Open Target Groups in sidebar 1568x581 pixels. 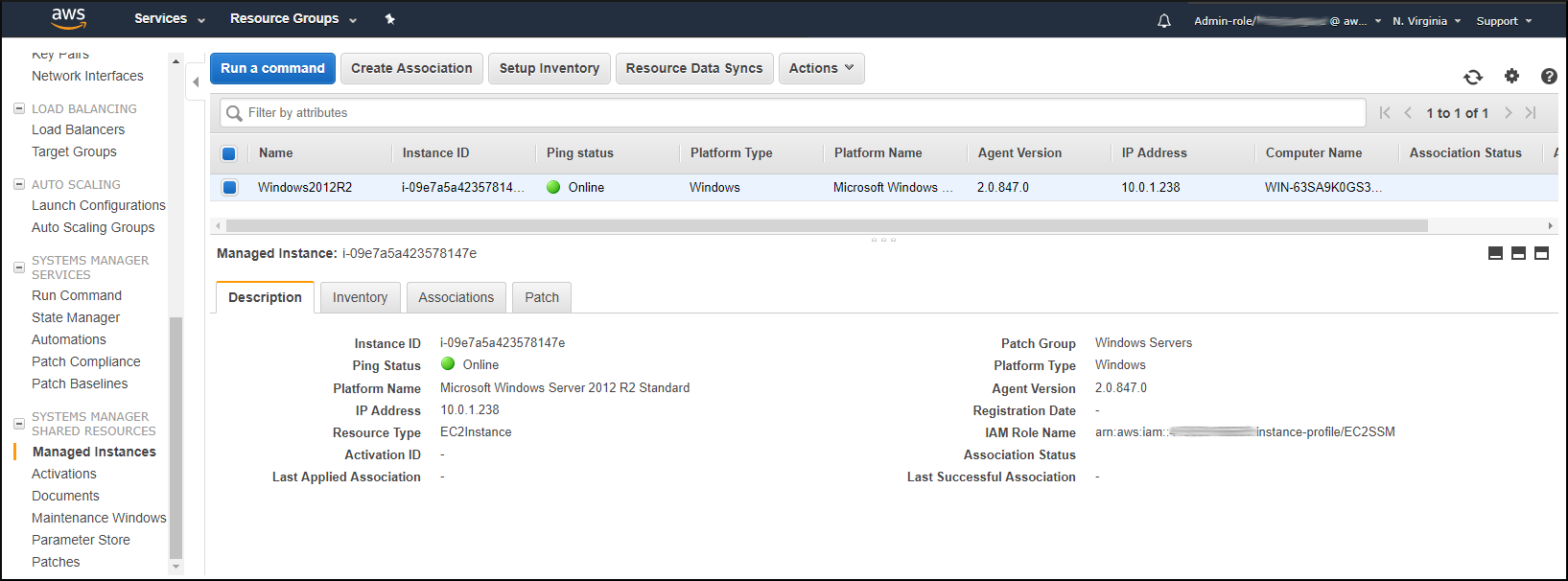point(74,151)
